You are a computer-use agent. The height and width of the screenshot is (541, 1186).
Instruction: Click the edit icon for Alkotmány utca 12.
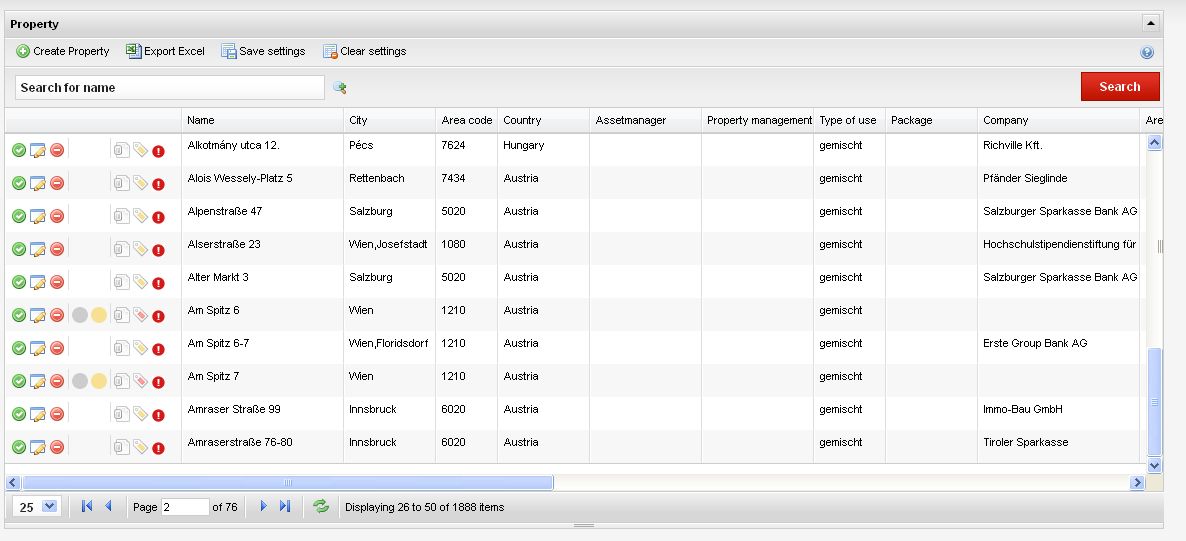[x=38, y=151]
